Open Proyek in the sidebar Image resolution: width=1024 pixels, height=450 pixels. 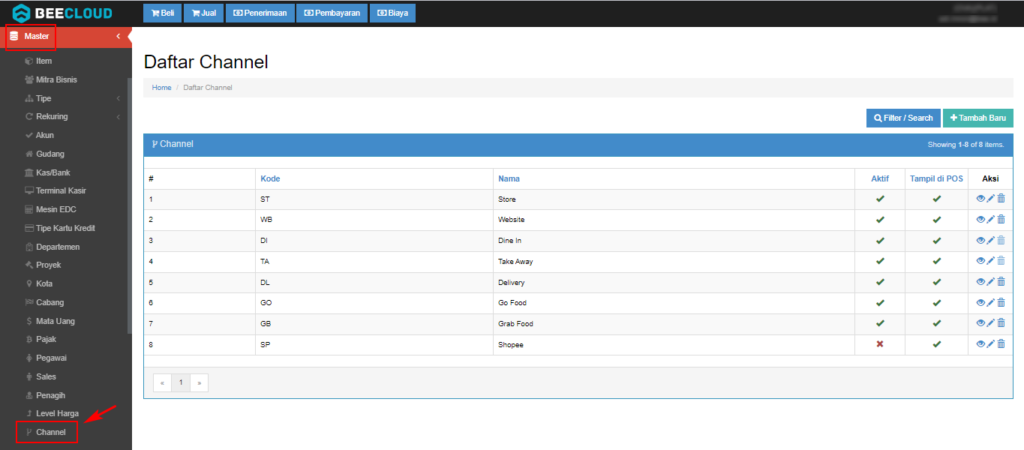(x=42, y=265)
